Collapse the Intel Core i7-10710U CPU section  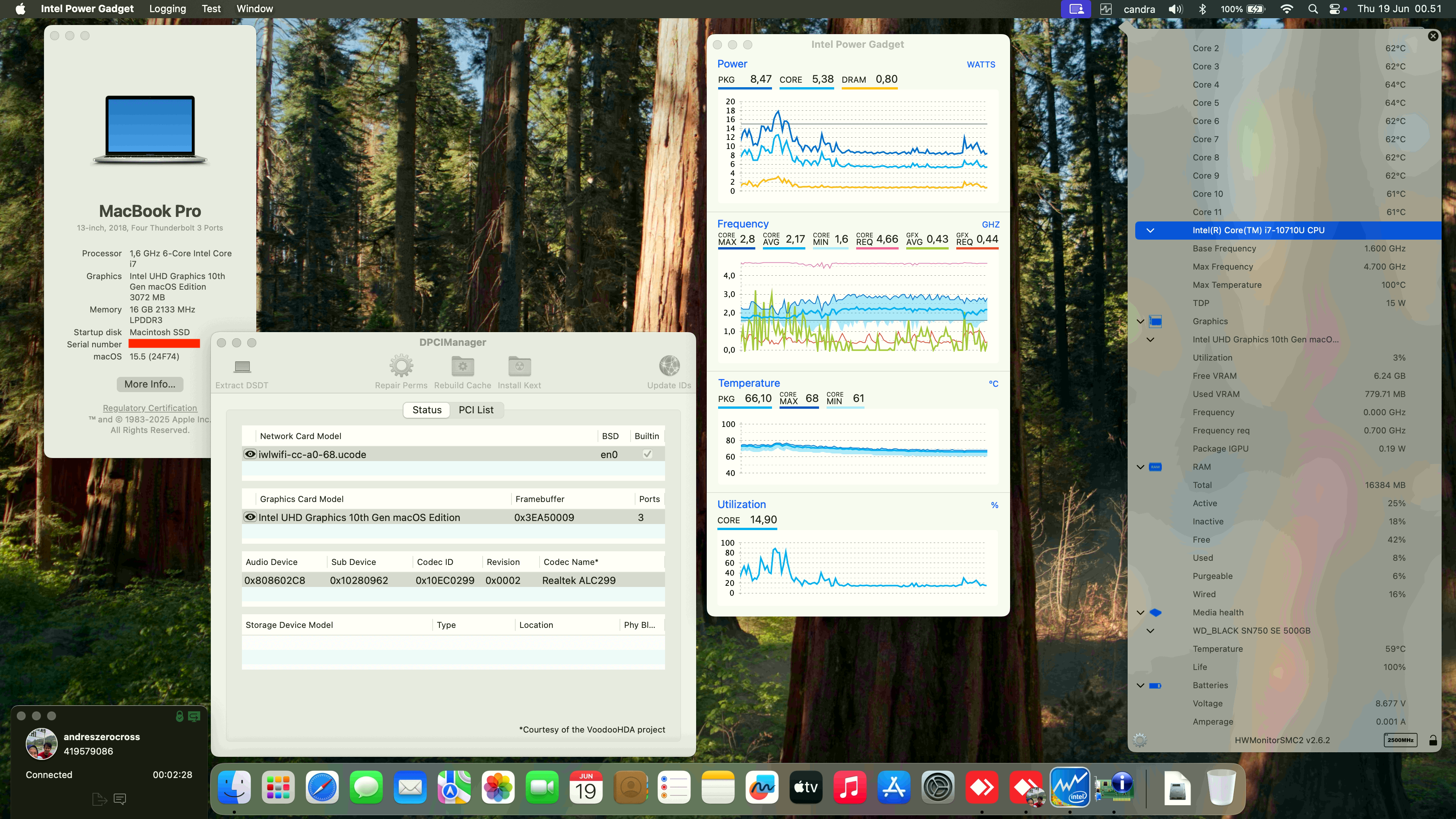coord(1151,230)
